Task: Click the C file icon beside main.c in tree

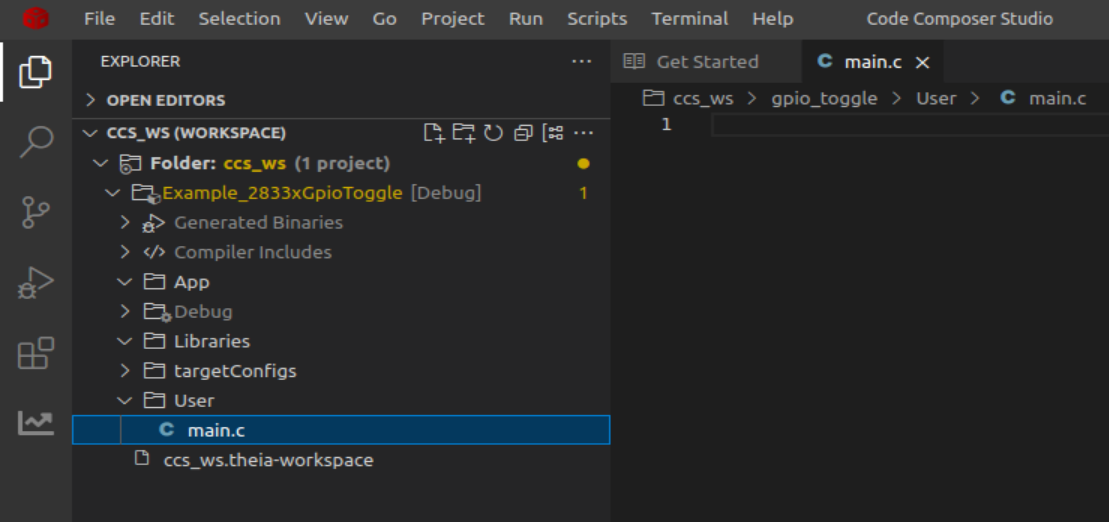Action: pyautogui.click(x=167, y=429)
